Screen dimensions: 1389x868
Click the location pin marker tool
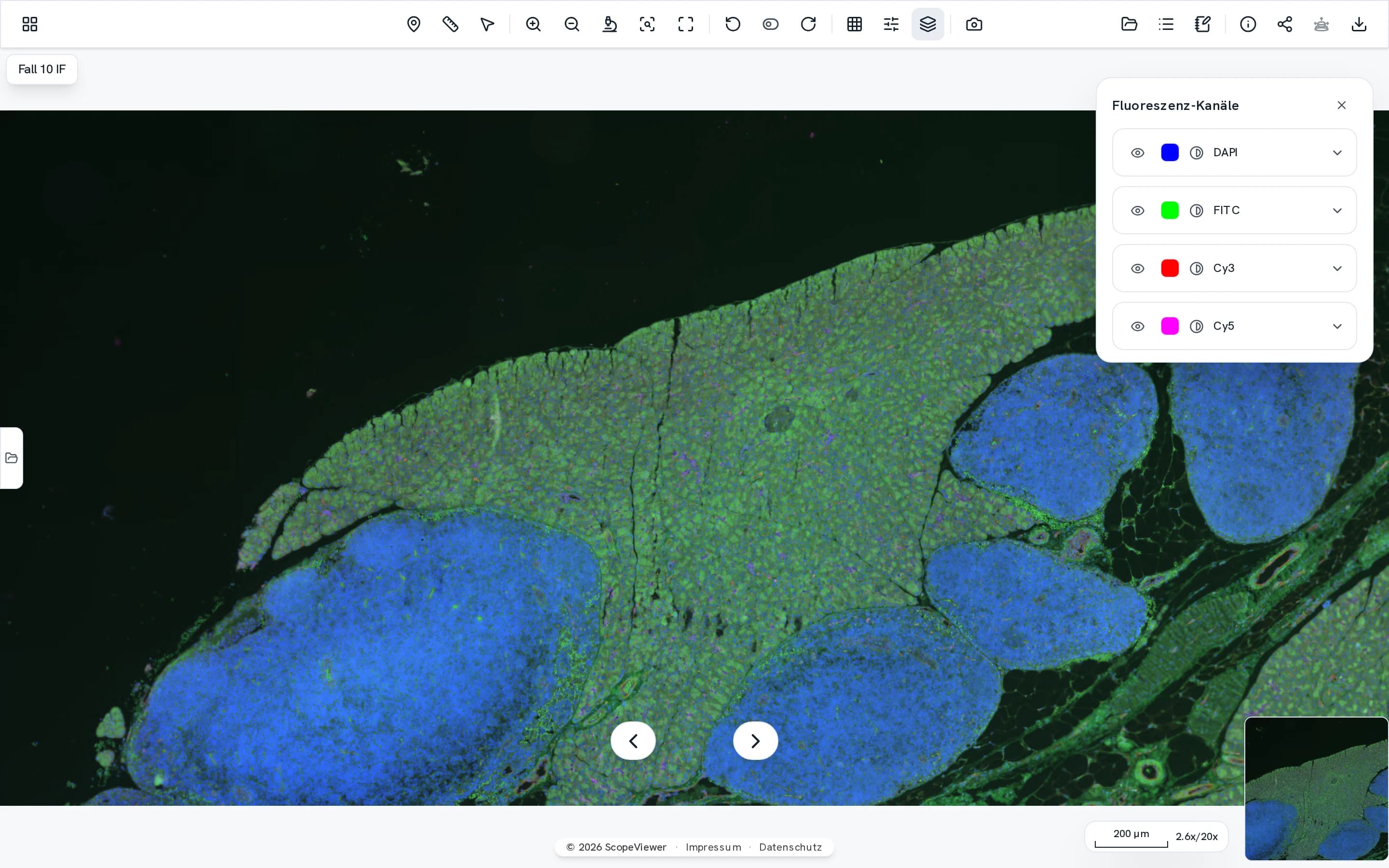(x=413, y=24)
